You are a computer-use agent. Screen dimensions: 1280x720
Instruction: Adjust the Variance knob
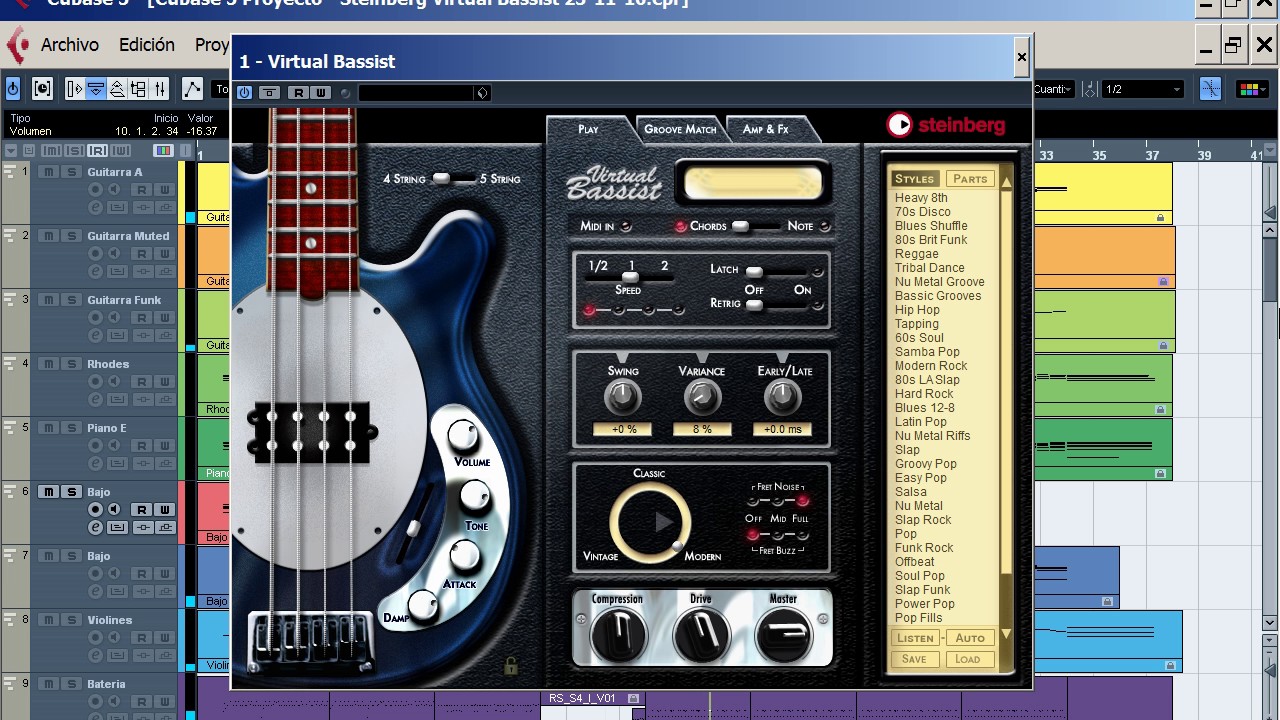click(x=701, y=398)
